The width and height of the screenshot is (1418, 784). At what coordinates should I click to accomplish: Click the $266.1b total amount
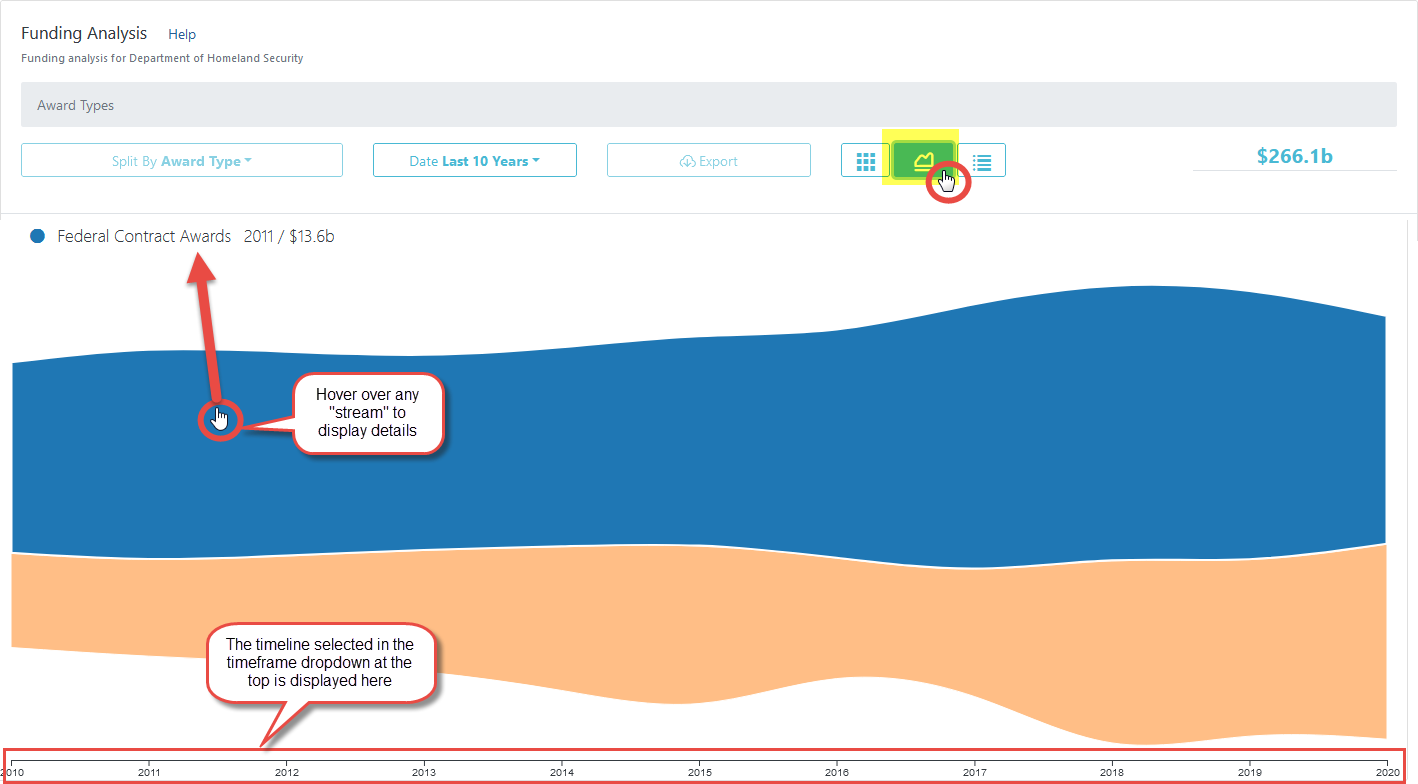tap(1295, 156)
